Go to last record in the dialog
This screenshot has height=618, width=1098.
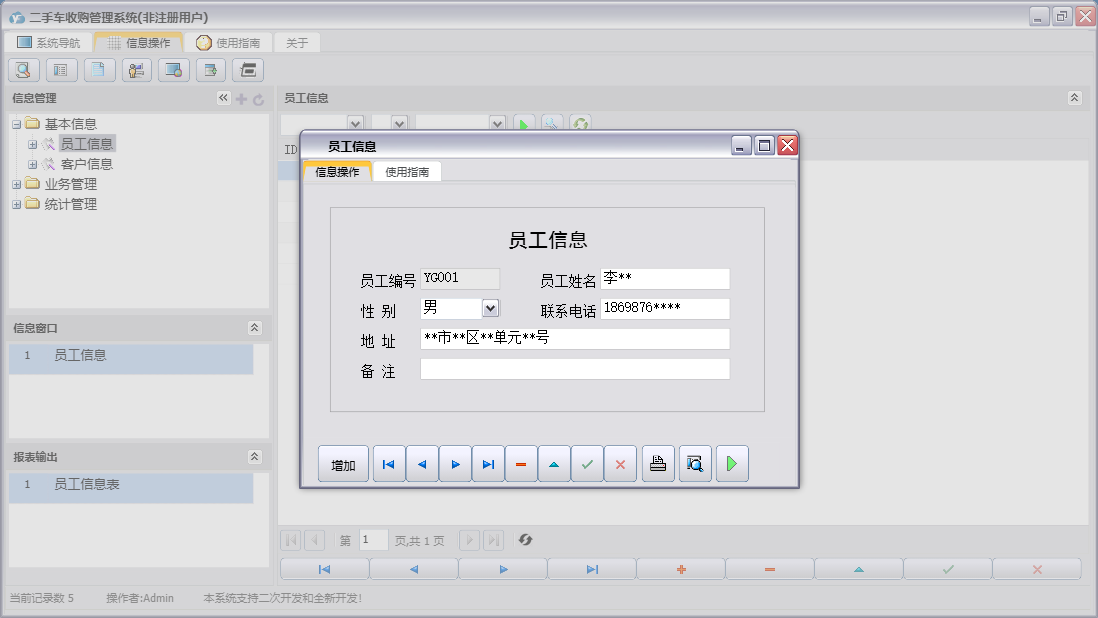[x=488, y=464]
